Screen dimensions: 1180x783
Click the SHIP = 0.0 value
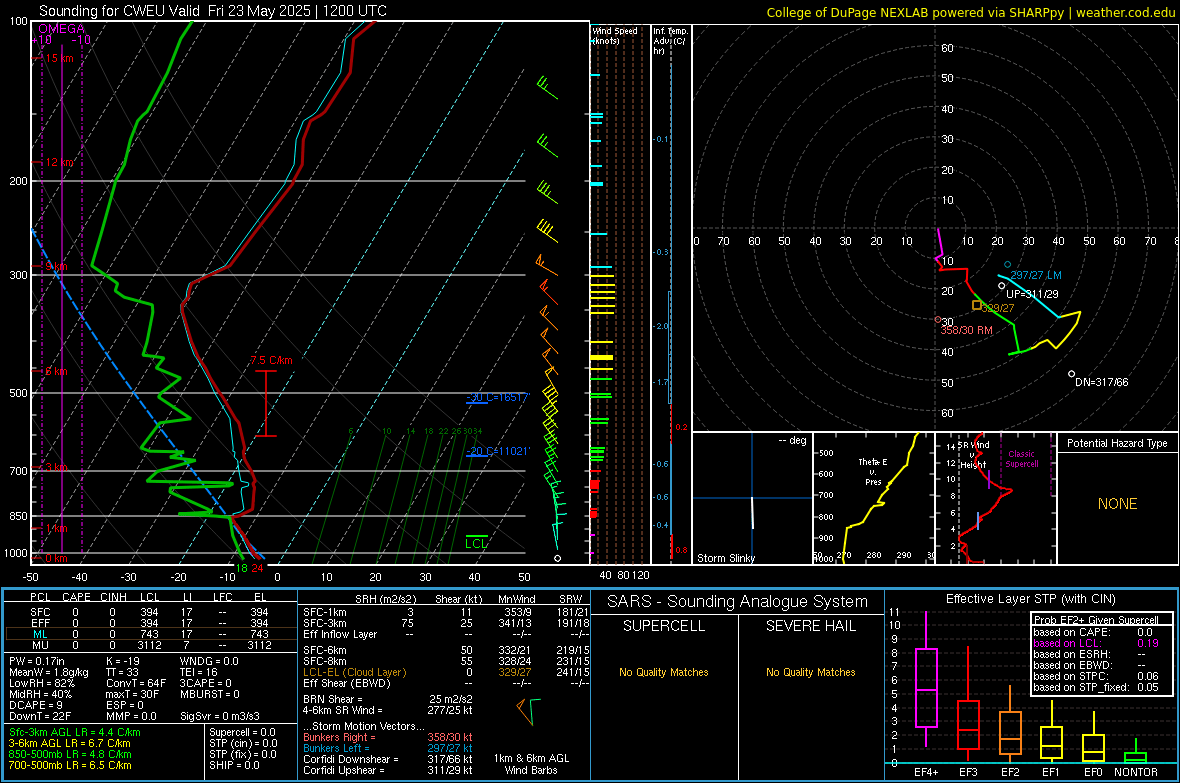[235, 765]
